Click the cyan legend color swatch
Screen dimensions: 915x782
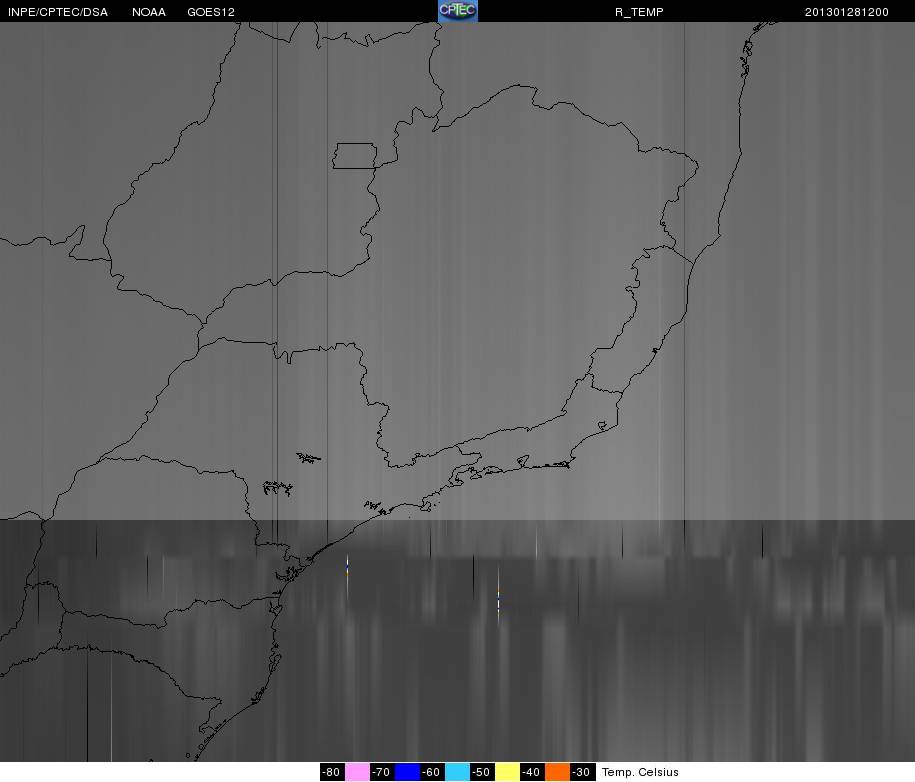coord(458,772)
